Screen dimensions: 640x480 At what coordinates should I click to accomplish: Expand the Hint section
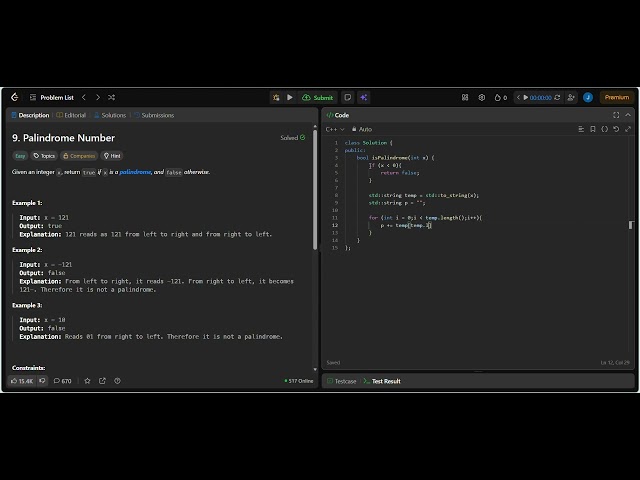coord(112,156)
